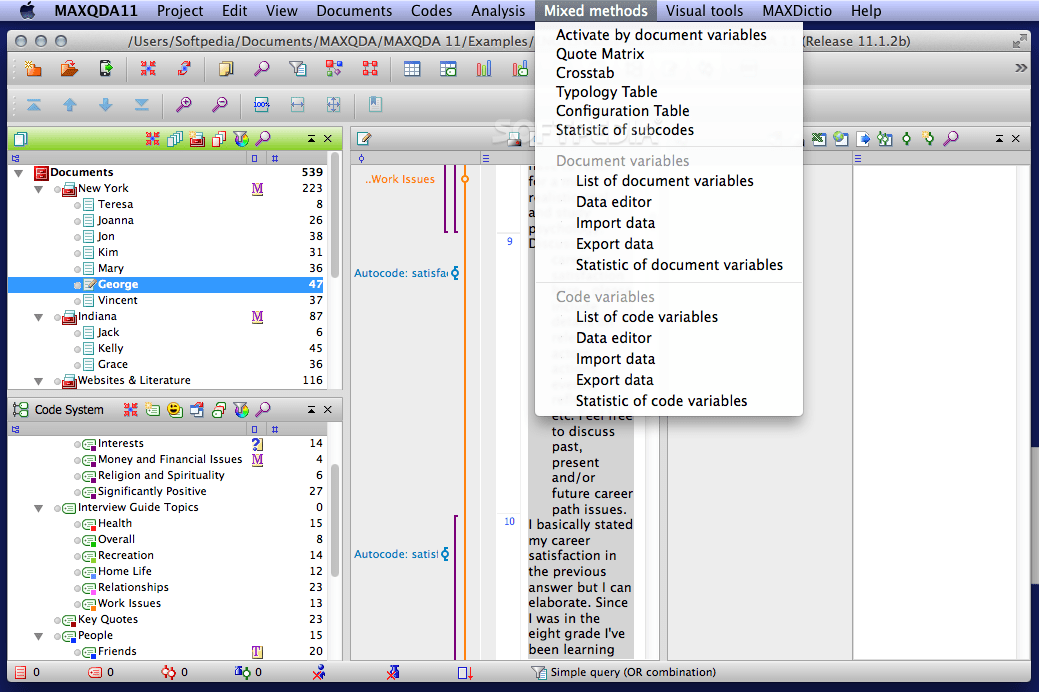The height and width of the screenshot is (692, 1039).
Task: Click the zoom in magnifier icon
Action: pyautogui.click(x=184, y=104)
